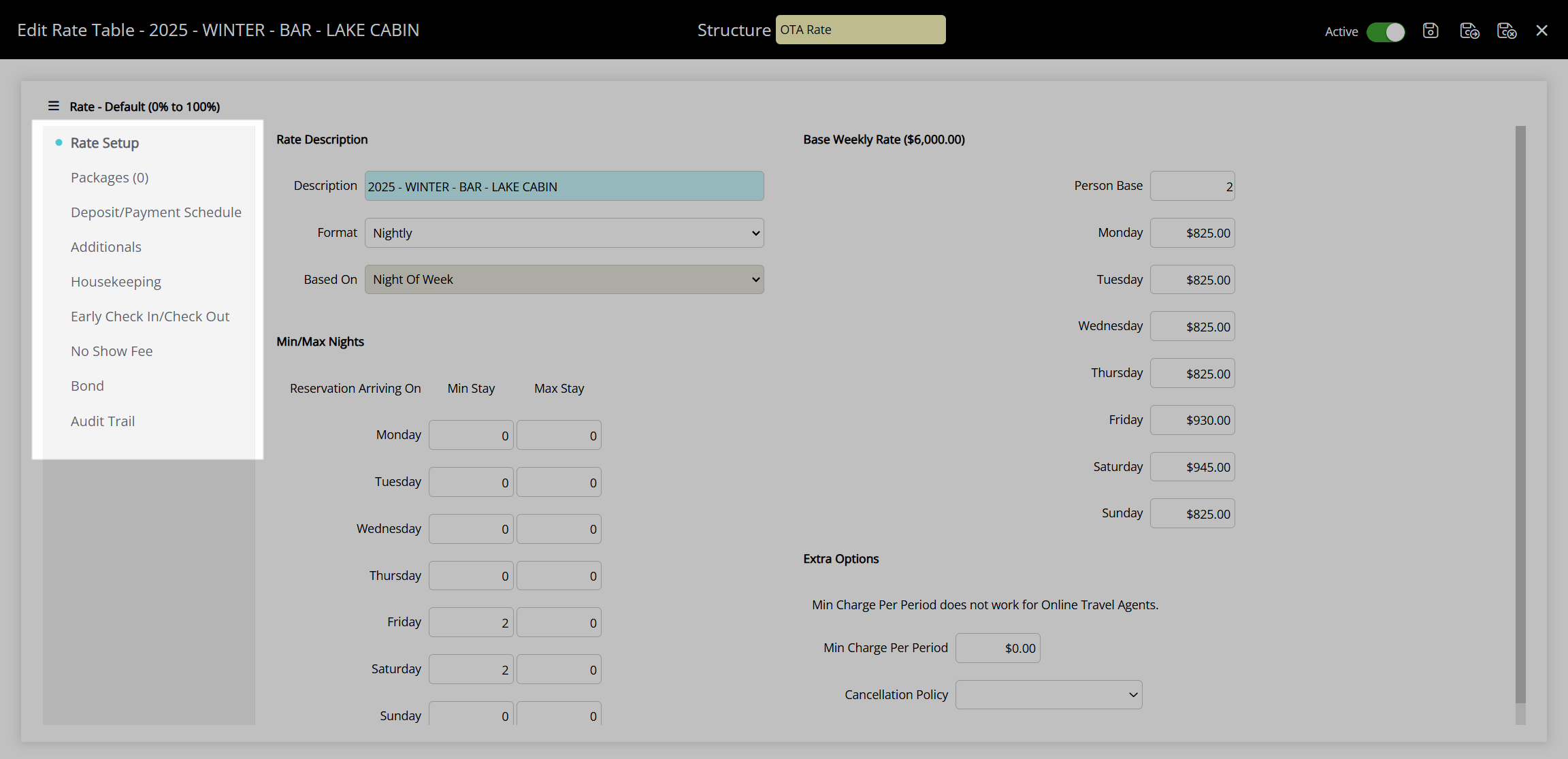Click the vertical scrollbar of the rate panel
This screenshot has height=759, width=1568.
[1520, 415]
